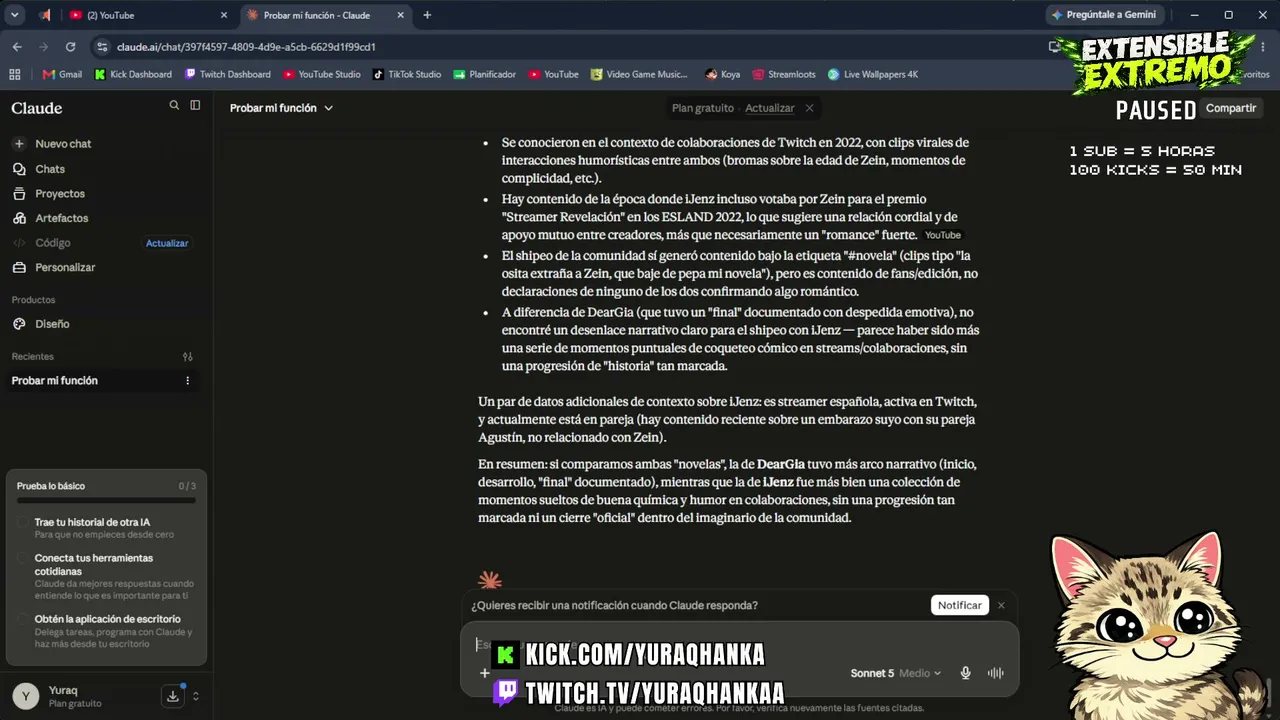Viewport: 1280px width, 720px height.
Task: Open the YouTube bookmark in bookmarks bar
Action: coord(553,74)
